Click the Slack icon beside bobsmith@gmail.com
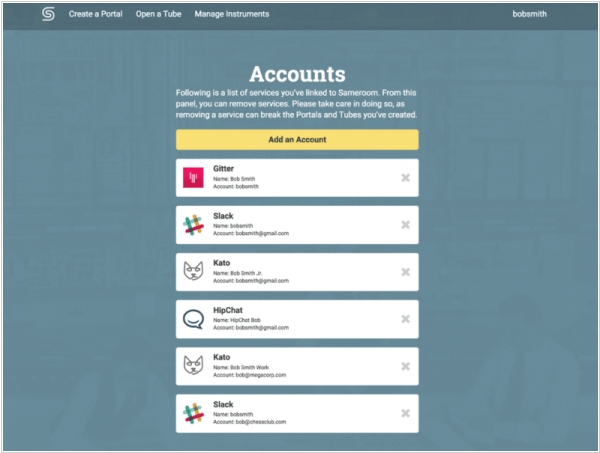The image size is (600, 453). (193, 225)
